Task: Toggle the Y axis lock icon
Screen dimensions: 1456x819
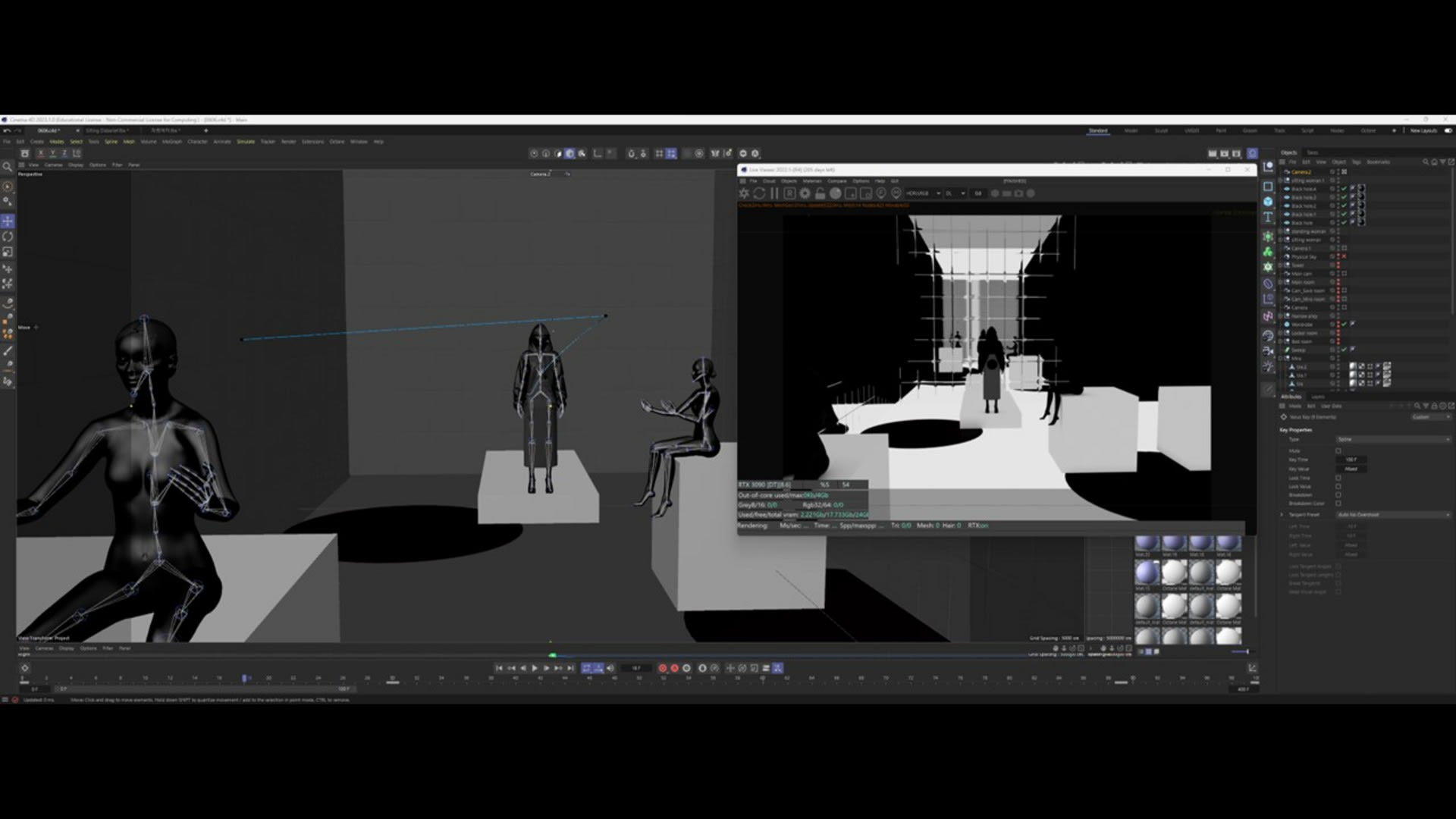Action: coord(52,153)
